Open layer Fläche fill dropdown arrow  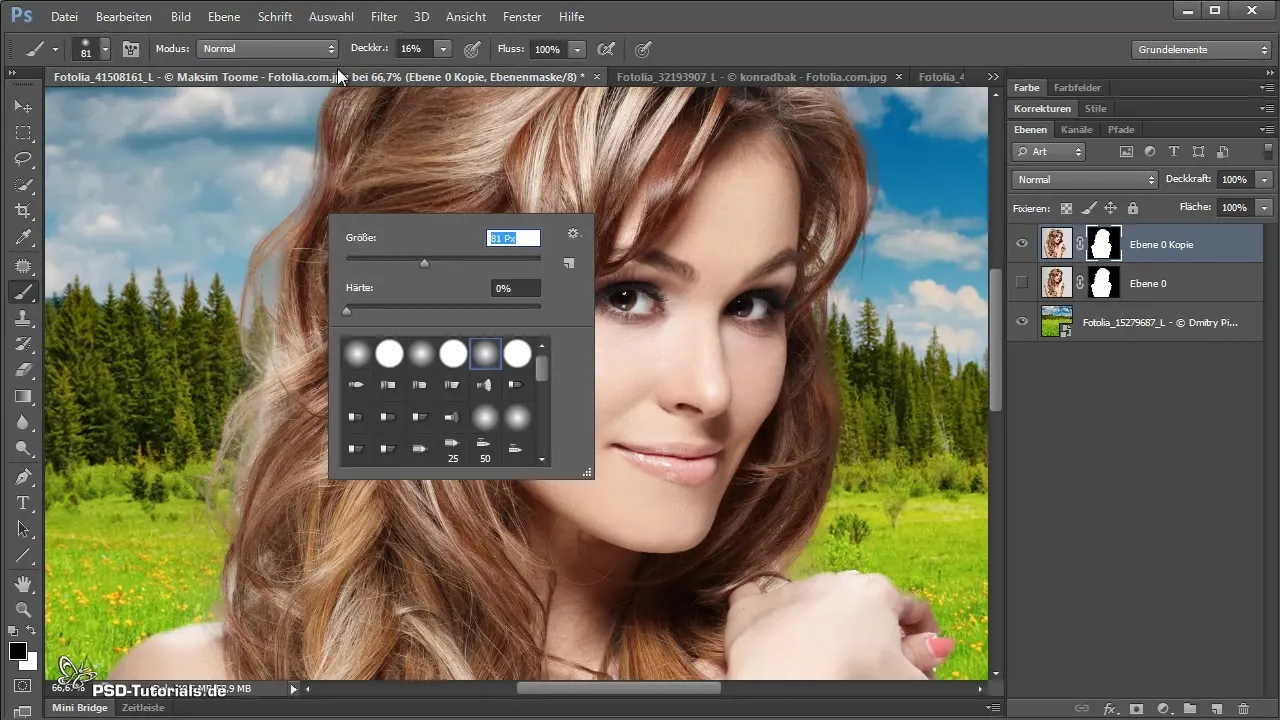(1265, 207)
